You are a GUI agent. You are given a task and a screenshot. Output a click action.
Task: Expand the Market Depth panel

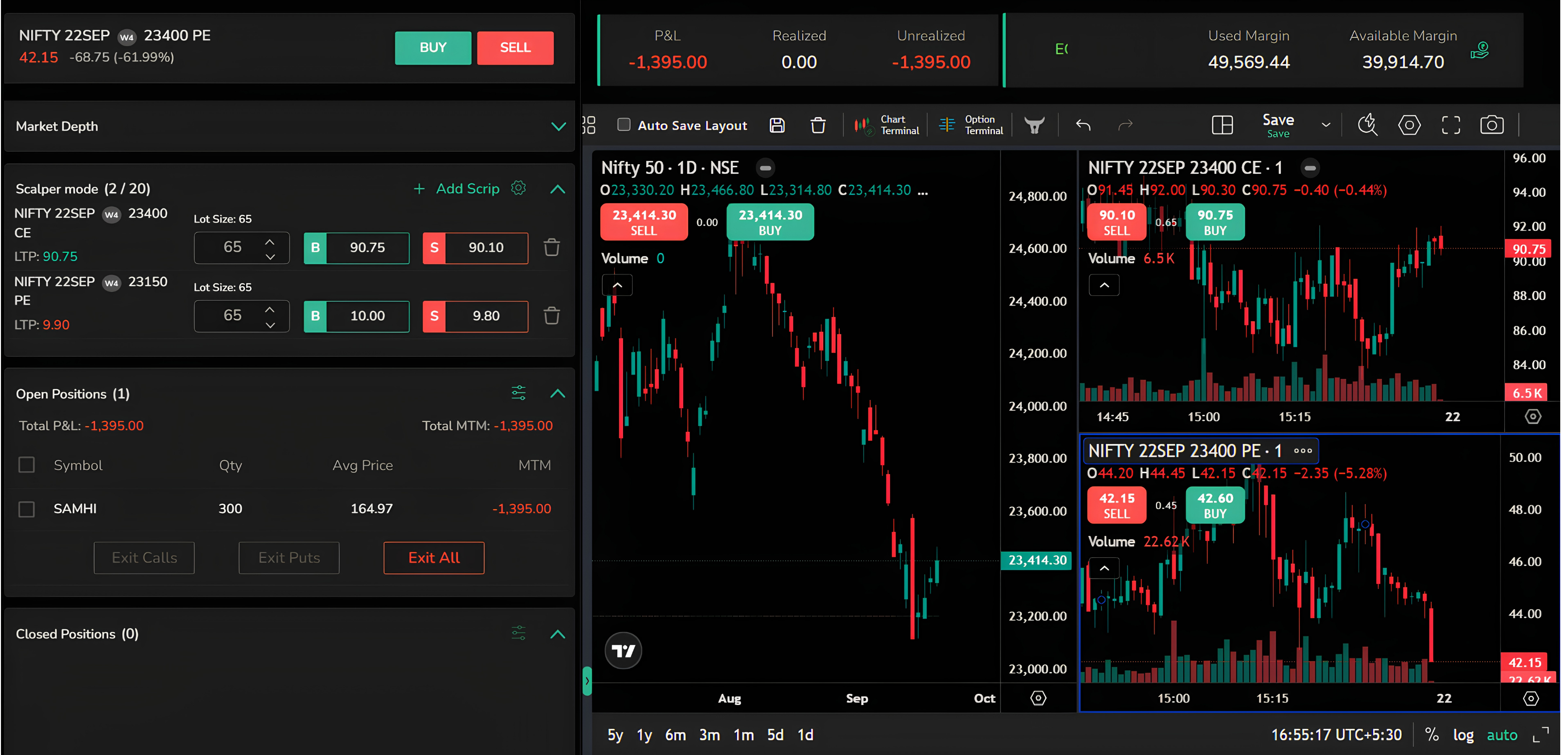coord(558,126)
